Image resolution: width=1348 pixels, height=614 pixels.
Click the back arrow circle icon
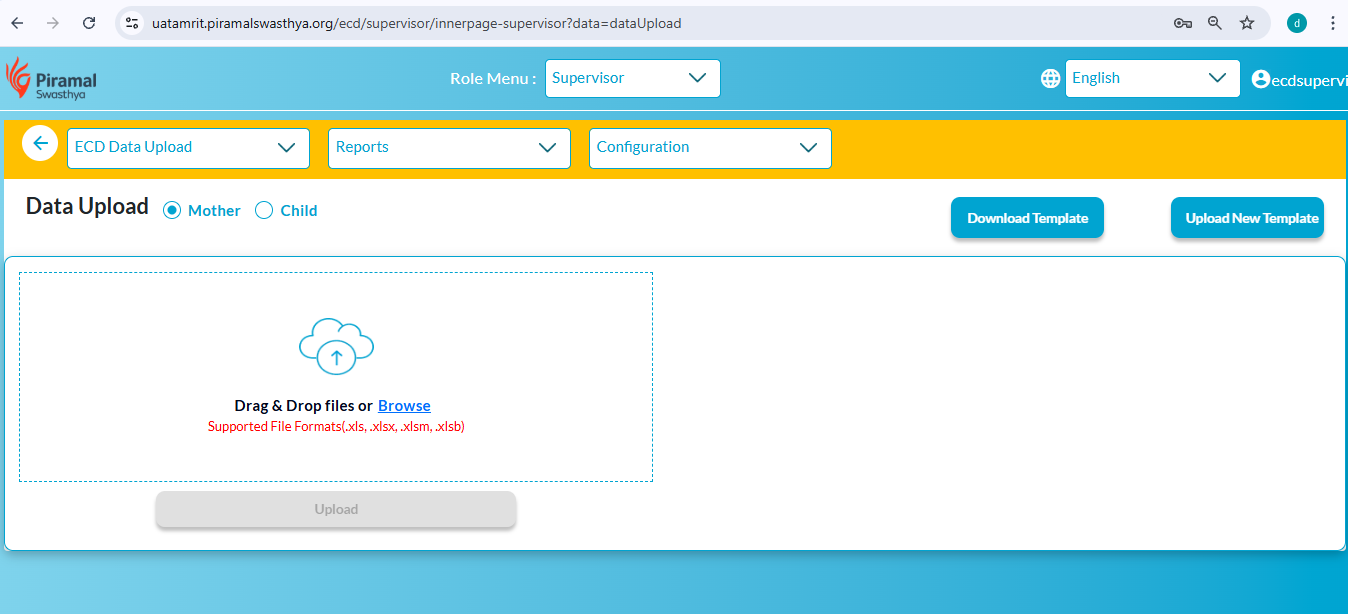click(40, 144)
